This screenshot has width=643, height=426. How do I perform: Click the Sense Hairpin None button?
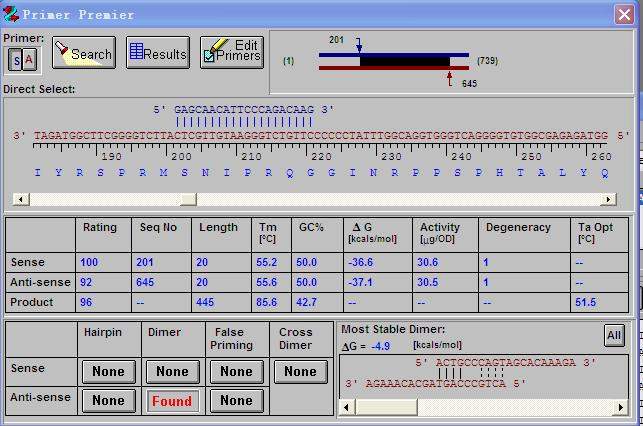109,371
